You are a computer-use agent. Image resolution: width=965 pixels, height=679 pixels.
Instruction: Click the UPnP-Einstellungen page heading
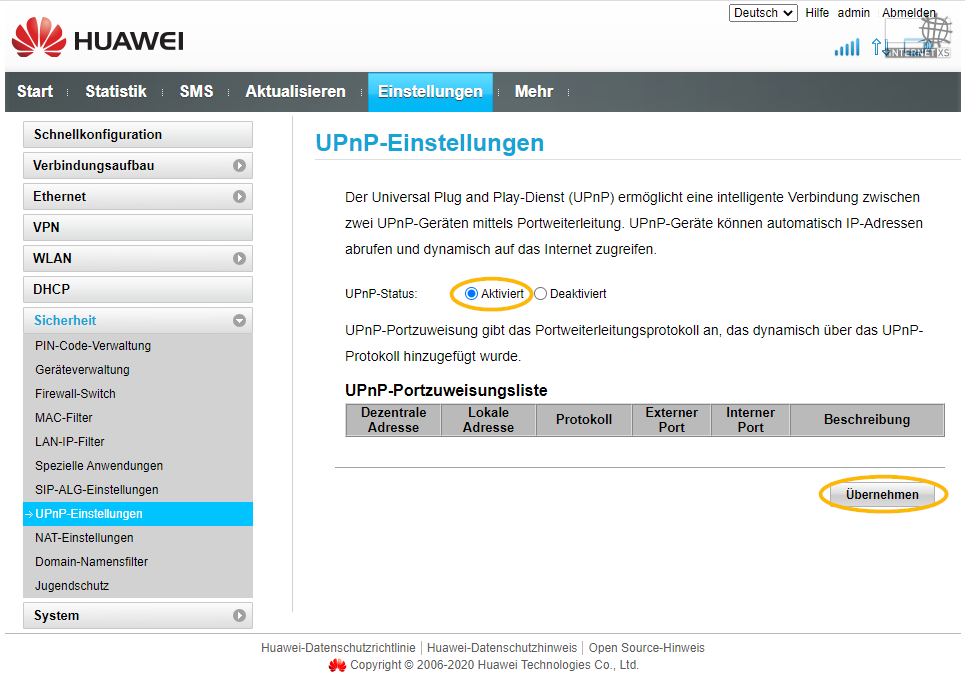pyautogui.click(x=430, y=143)
